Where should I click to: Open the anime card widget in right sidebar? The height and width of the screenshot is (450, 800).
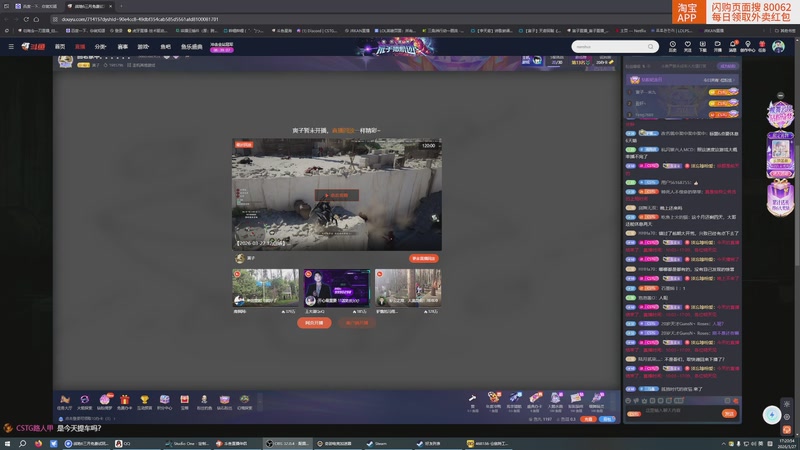point(780,155)
